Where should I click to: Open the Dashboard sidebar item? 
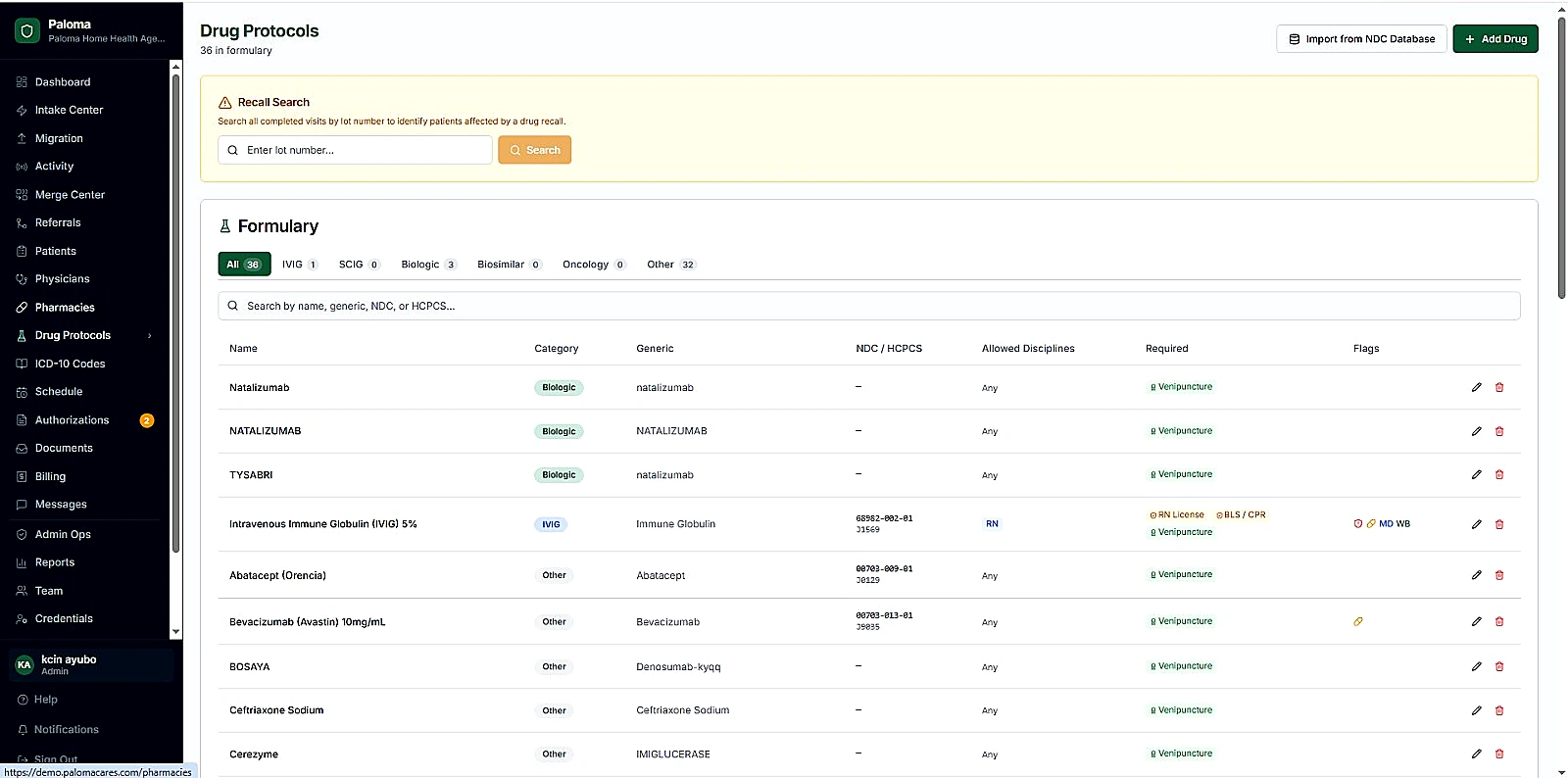click(x=63, y=82)
